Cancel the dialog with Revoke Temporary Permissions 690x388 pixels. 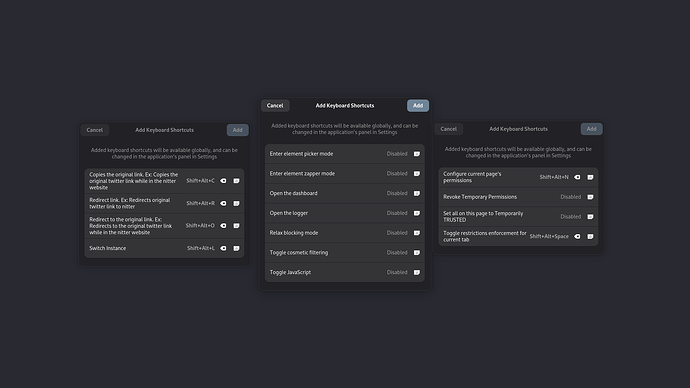point(448,129)
